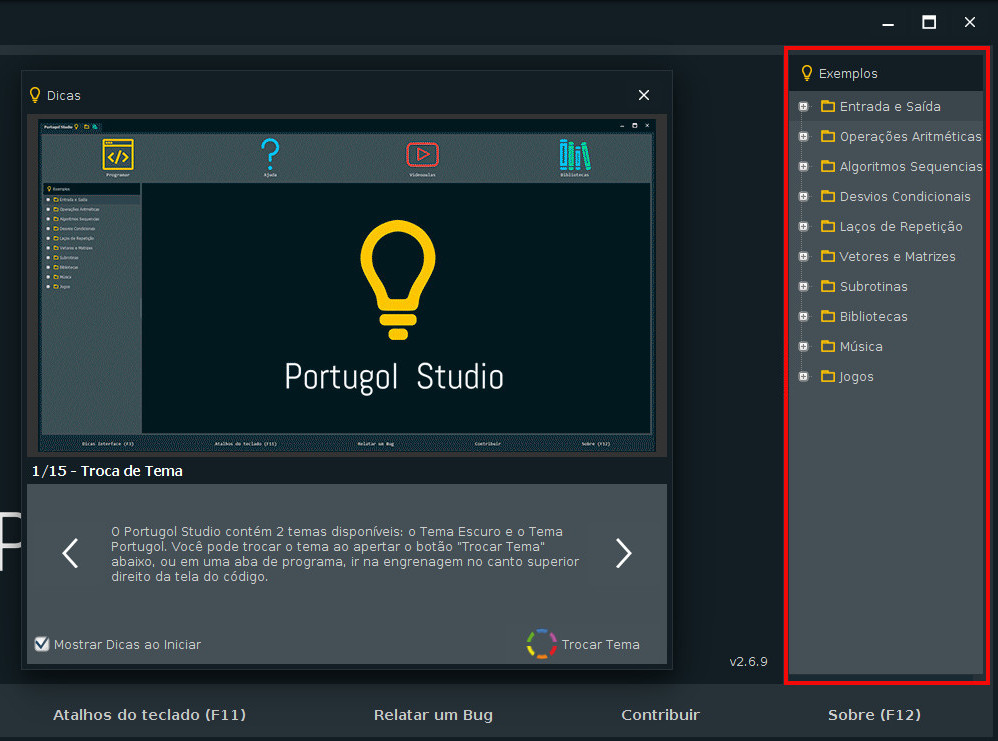
Task: Expand the Algoritmos Sequenciais folder
Action: (803, 167)
